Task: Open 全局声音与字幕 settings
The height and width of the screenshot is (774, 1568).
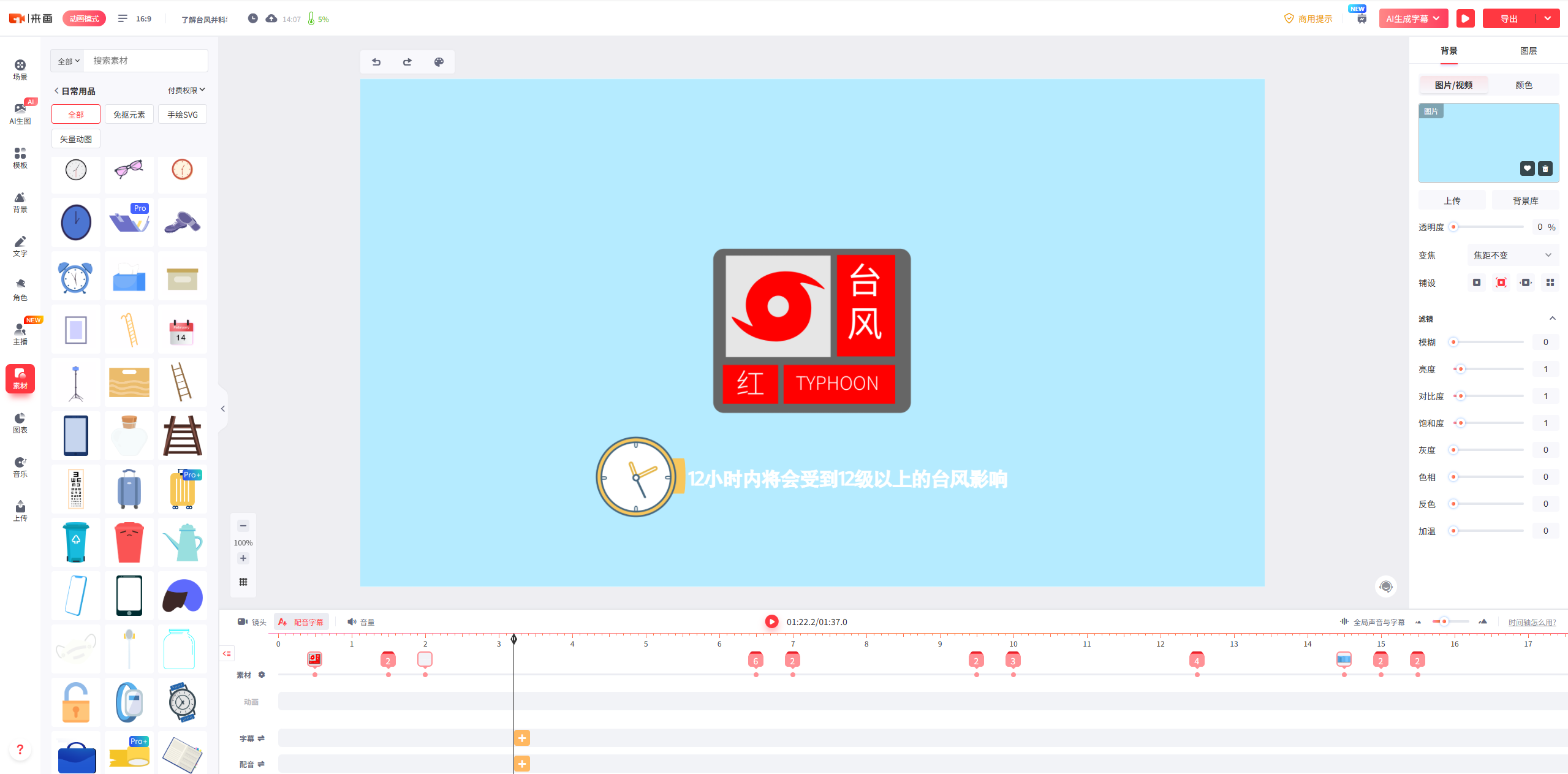Action: click(1373, 622)
